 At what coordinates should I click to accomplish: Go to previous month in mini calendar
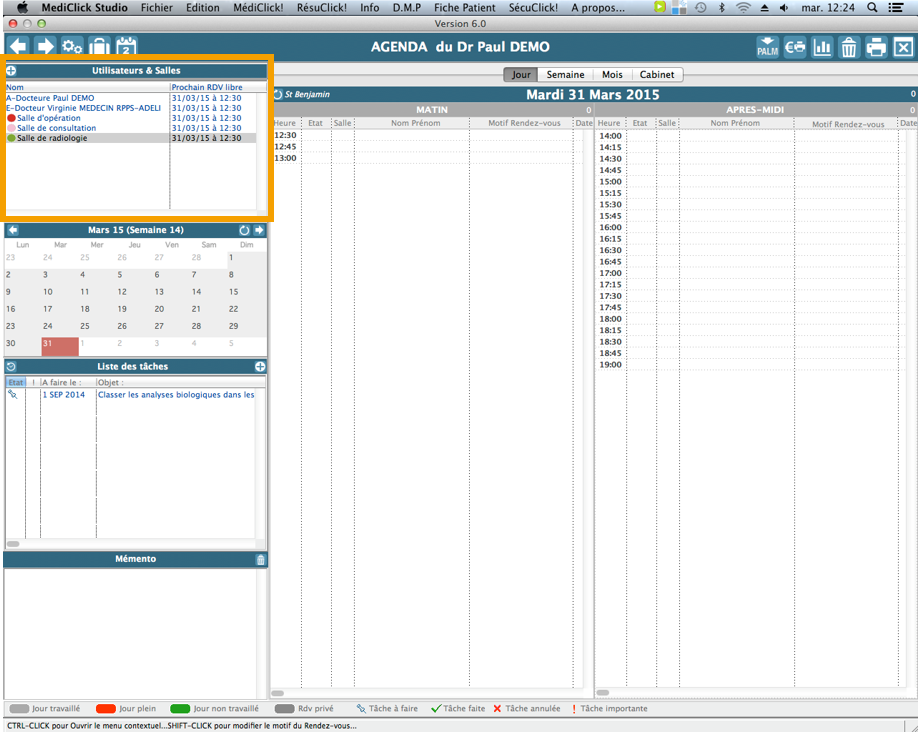pos(13,230)
